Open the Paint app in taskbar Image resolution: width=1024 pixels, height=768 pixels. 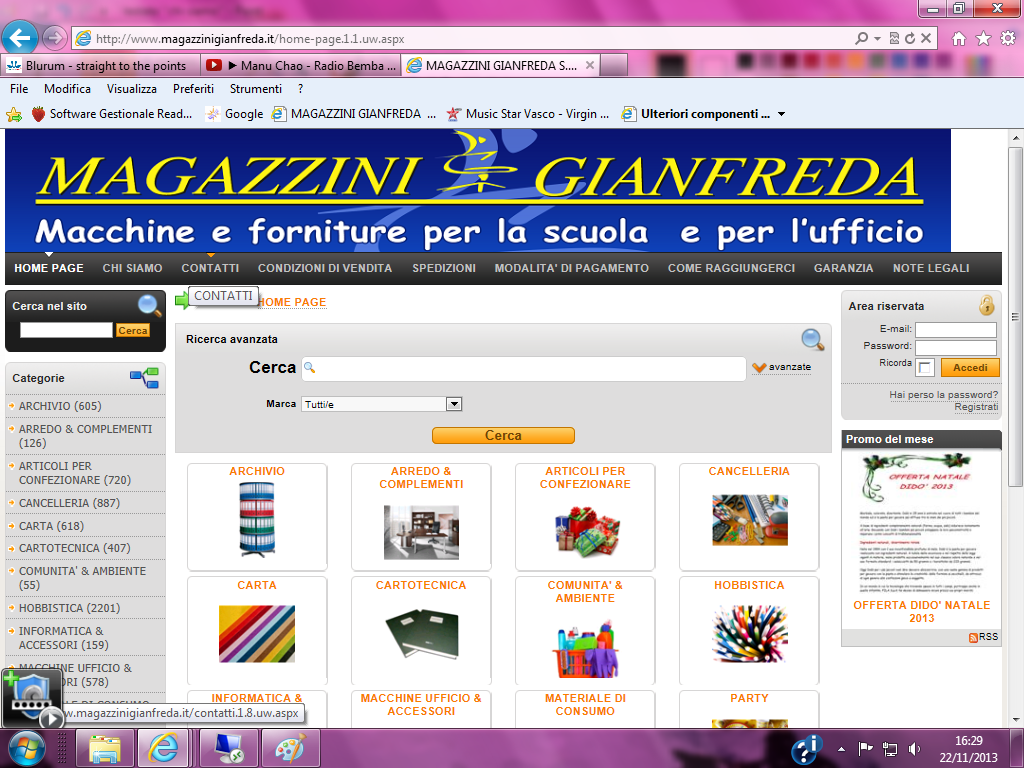coord(290,748)
